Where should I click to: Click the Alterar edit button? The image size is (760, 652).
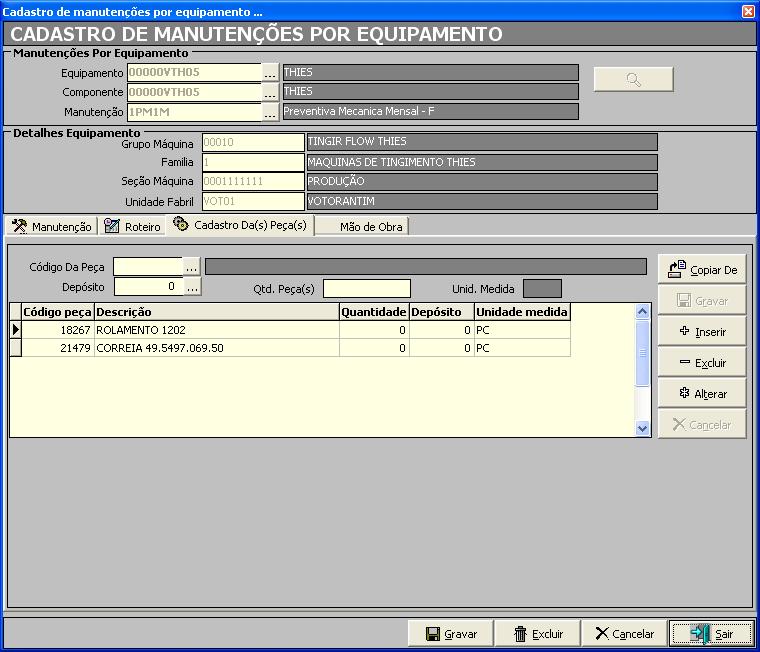click(x=702, y=394)
